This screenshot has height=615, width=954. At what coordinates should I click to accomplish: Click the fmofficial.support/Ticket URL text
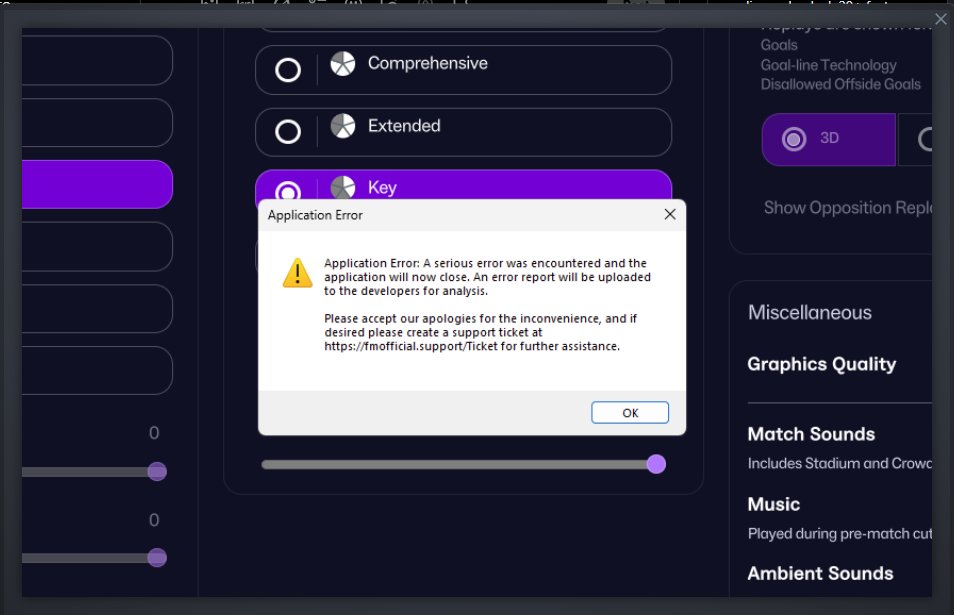click(411, 346)
